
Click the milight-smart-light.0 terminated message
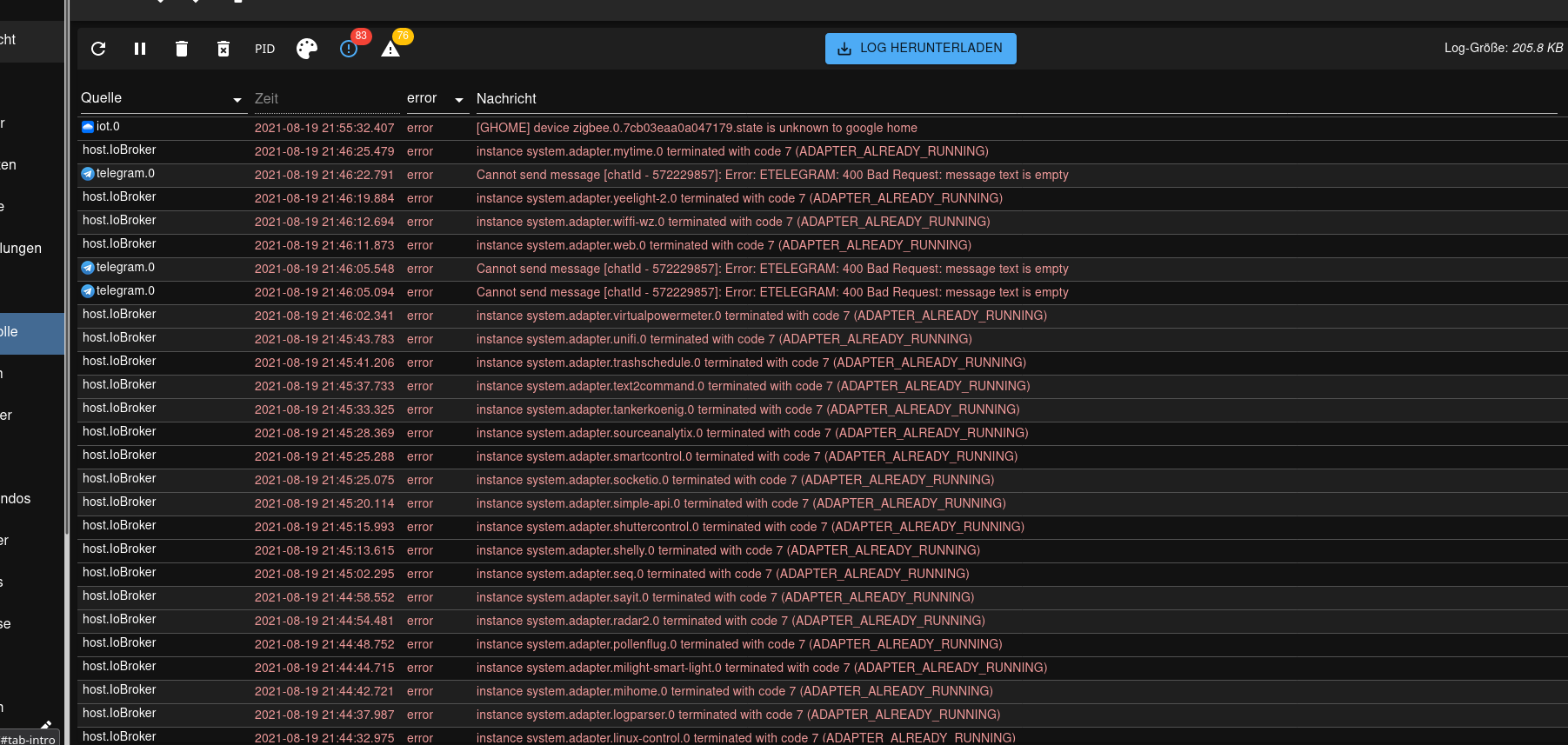pos(762,668)
